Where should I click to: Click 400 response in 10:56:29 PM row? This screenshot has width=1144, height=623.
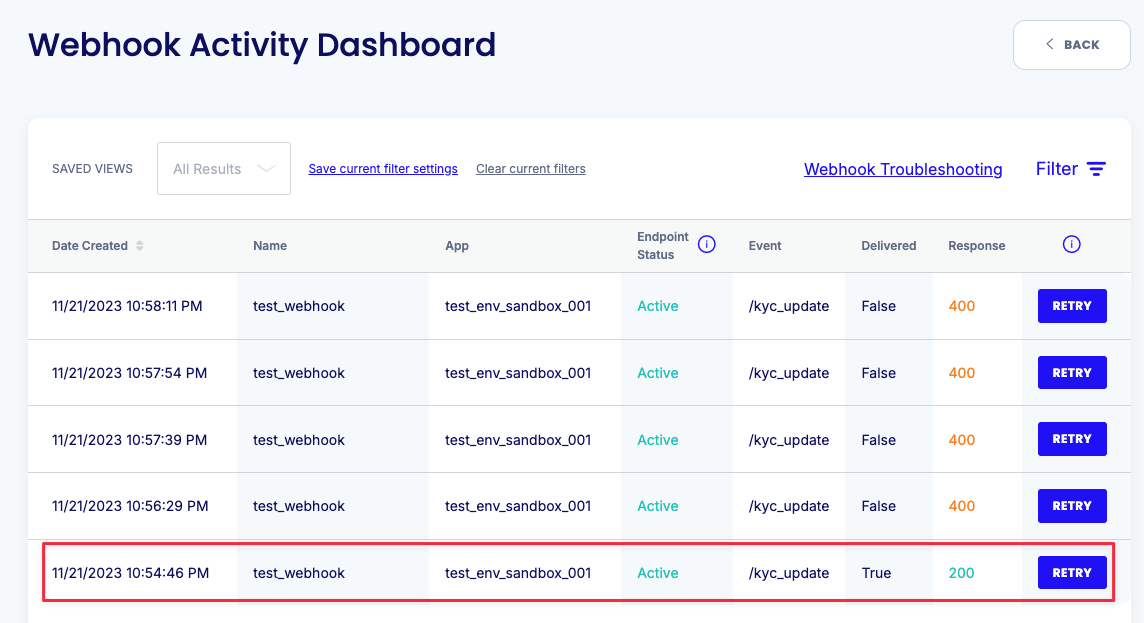click(962, 506)
